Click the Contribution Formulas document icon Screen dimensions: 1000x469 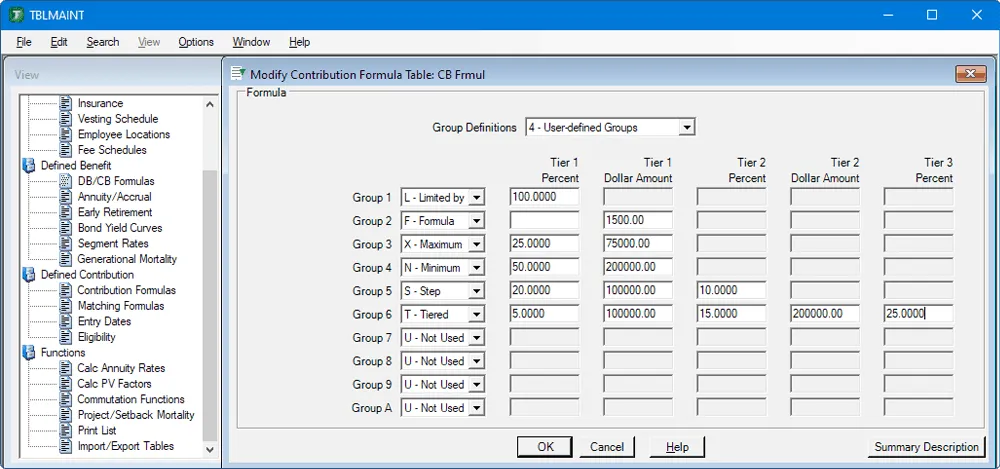pos(66,290)
